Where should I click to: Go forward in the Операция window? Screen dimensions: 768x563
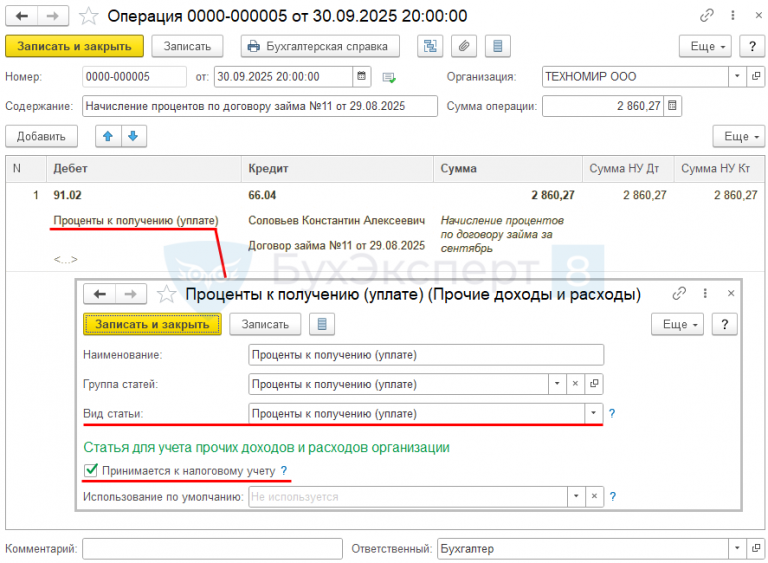point(52,16)
